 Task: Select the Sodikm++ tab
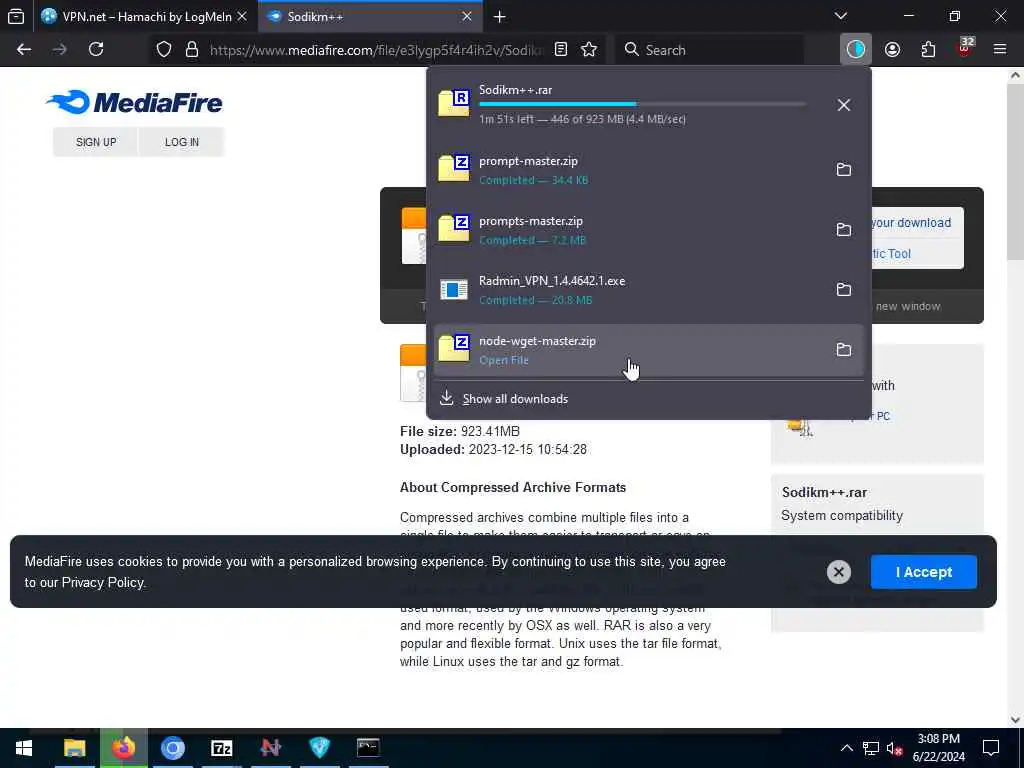tap(370, 16)
